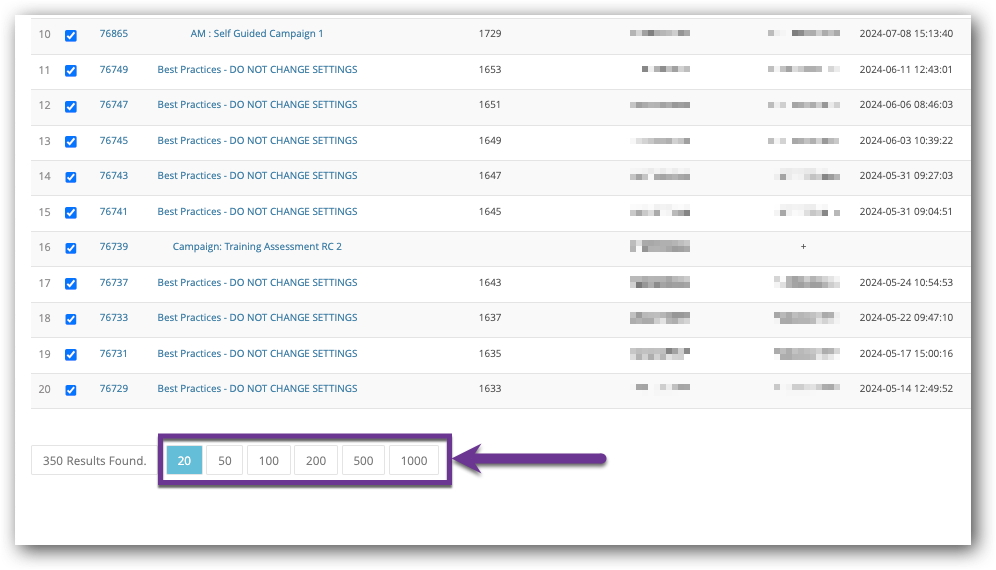The image size is (996, 570).
Task: Select value 1633 in row 20
Action: click(490, 388)
